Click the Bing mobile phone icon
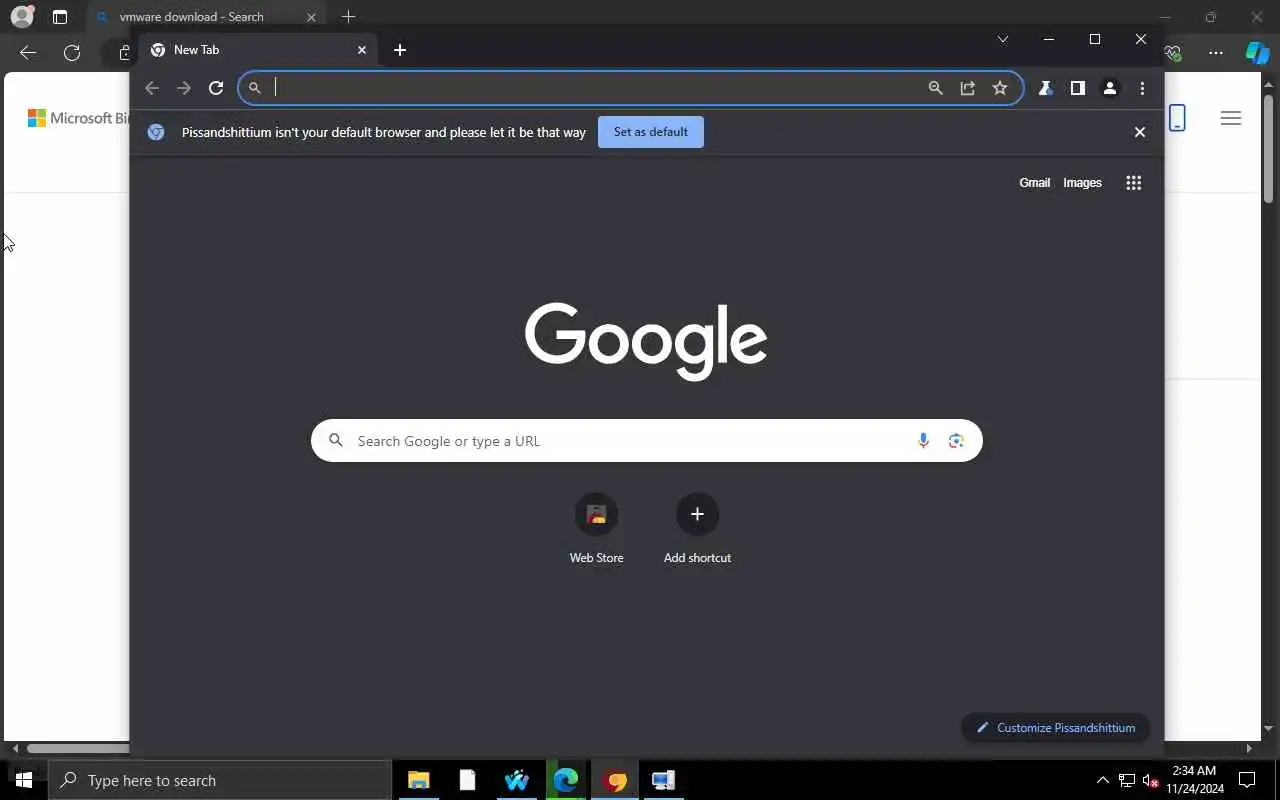The width and height of the screenshot is (1280, 800). coord(1177,118)
